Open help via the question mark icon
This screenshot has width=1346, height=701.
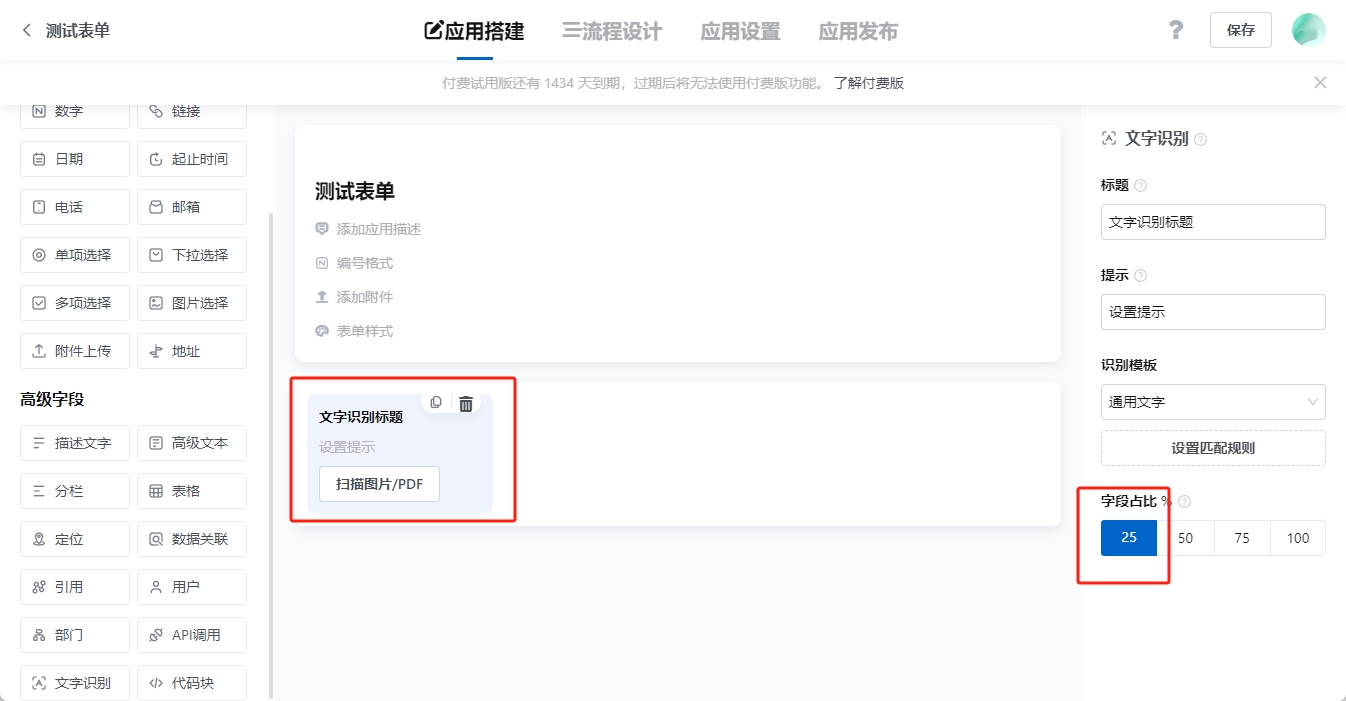pyautogui.click(x=1176, y=30)
